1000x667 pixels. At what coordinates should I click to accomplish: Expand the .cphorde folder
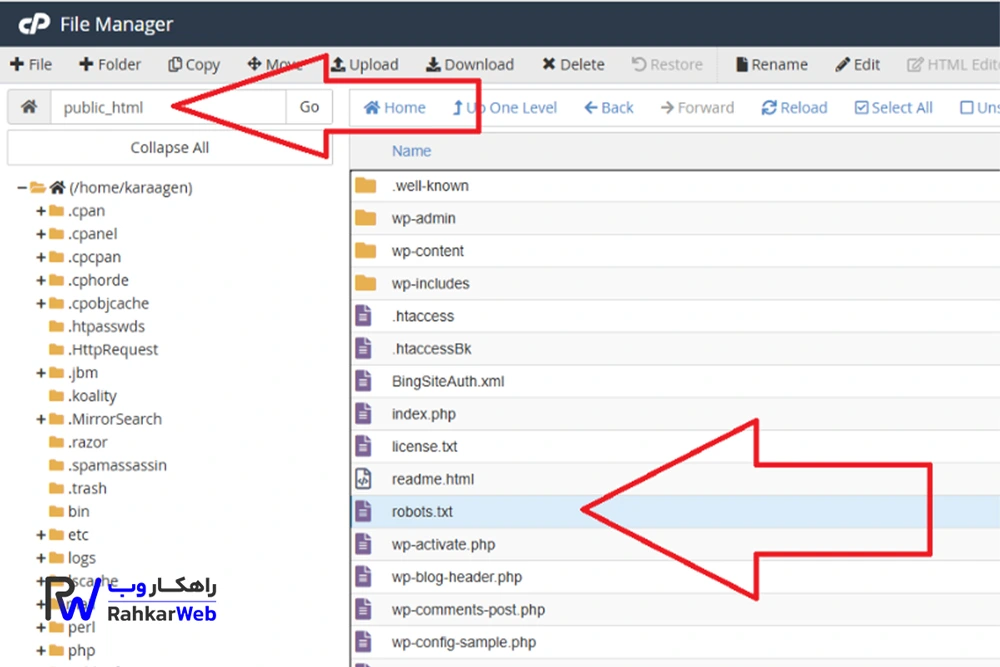41,281
